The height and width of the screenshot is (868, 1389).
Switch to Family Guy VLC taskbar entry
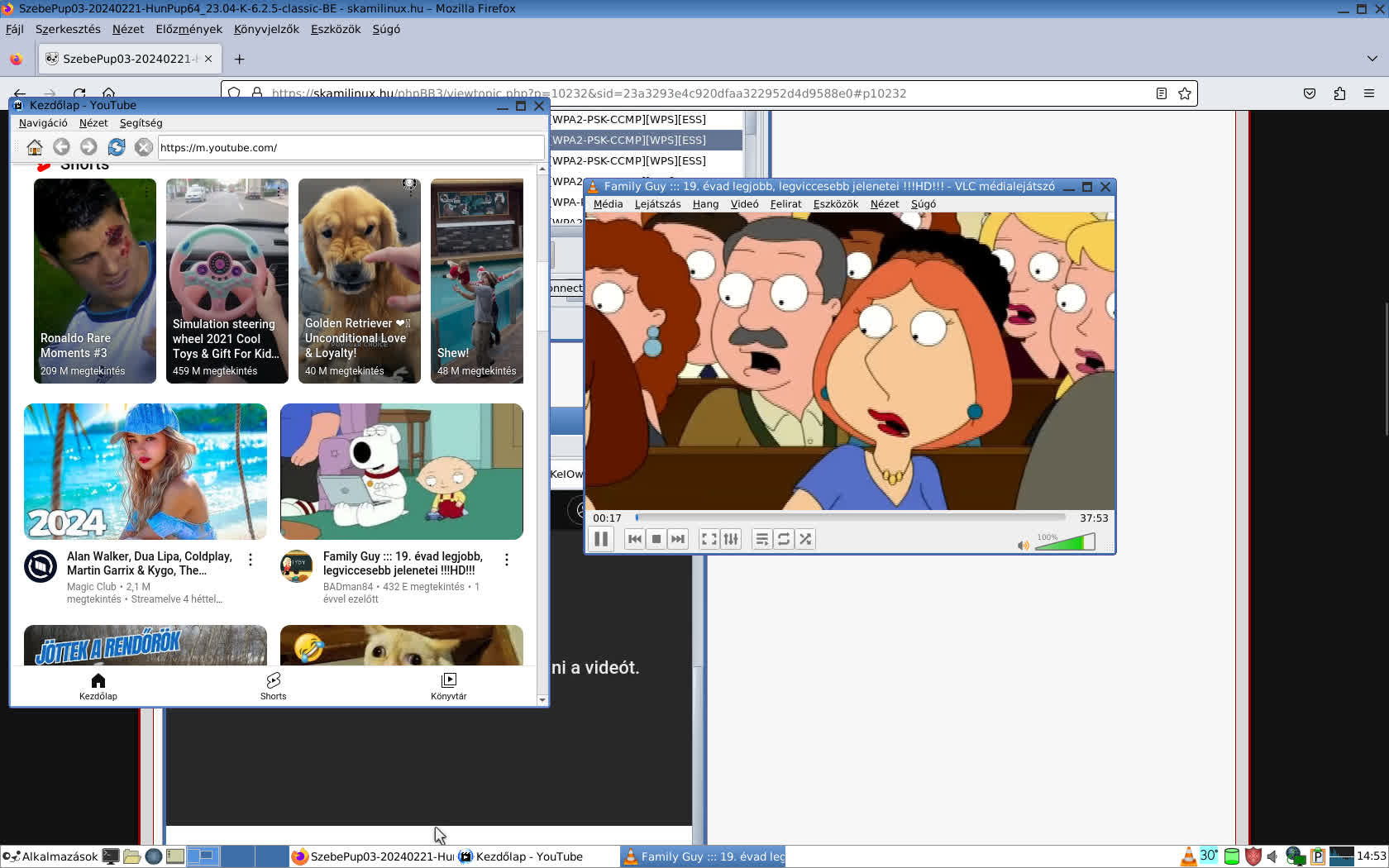(703, 856)
